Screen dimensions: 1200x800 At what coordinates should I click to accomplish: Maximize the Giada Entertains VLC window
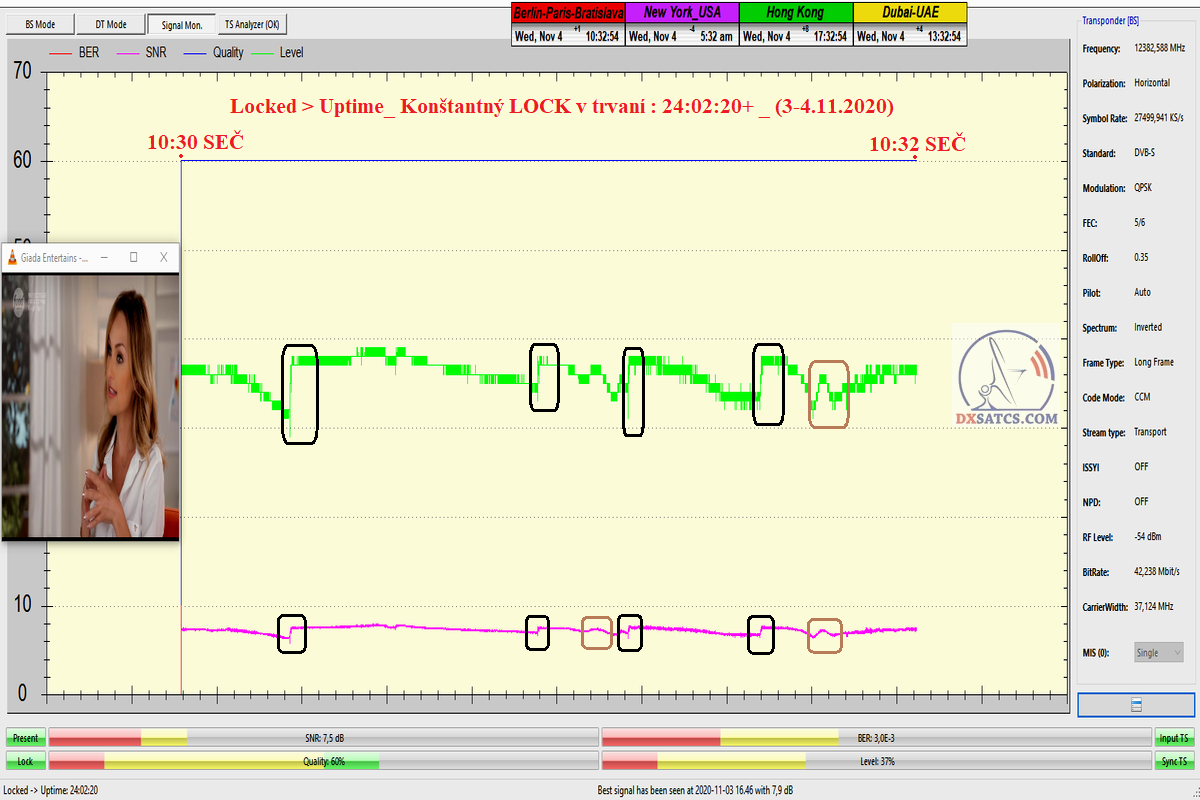point(134,258)
